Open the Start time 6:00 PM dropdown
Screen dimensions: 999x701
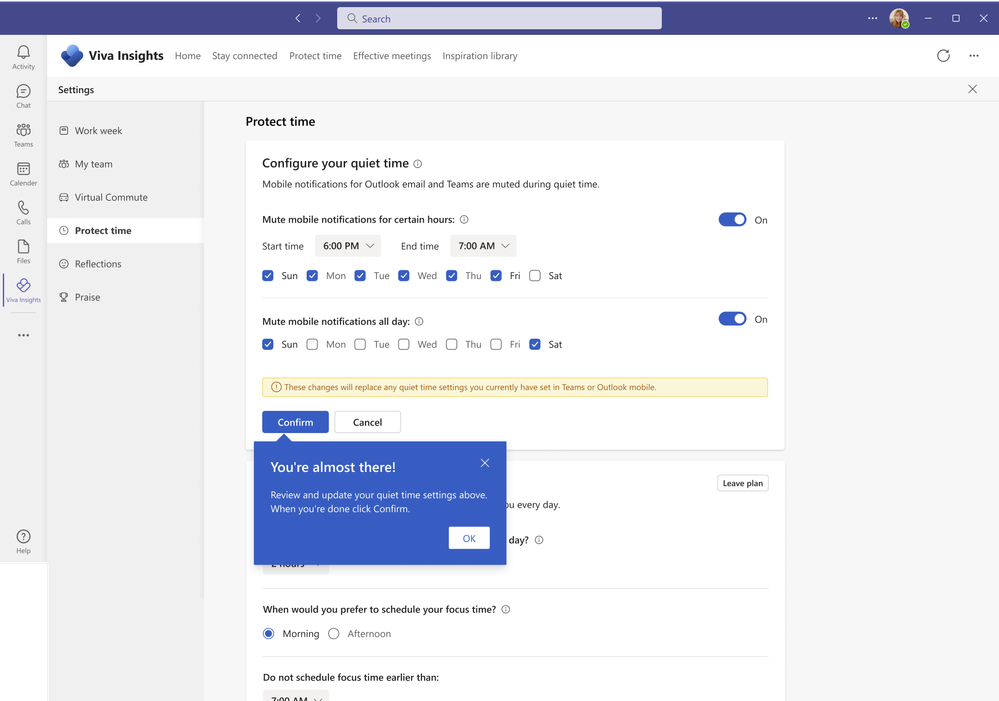[348, 246]
